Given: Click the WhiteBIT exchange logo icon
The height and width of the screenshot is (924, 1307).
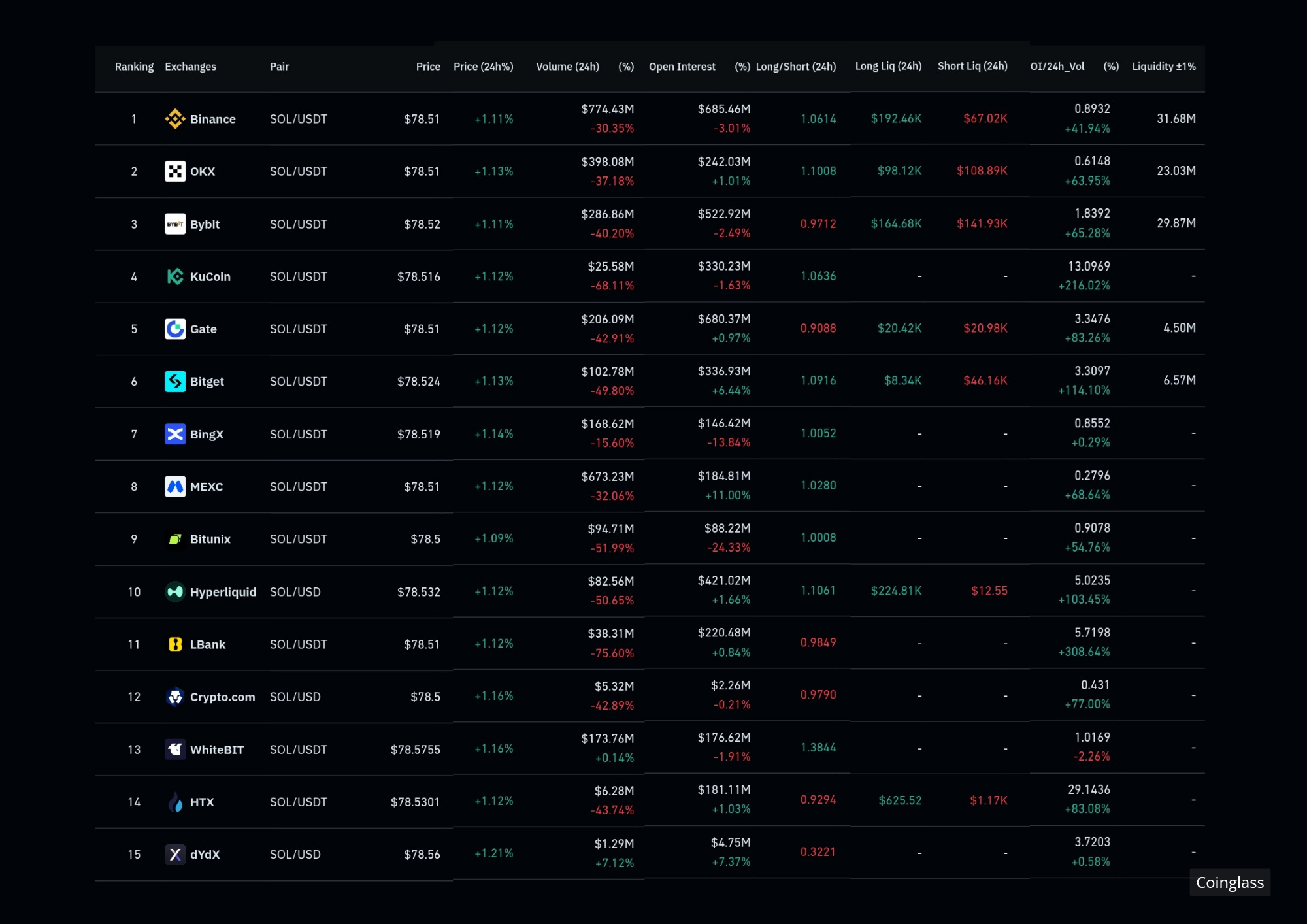Looking at the screenshot, I should point(175,749).
